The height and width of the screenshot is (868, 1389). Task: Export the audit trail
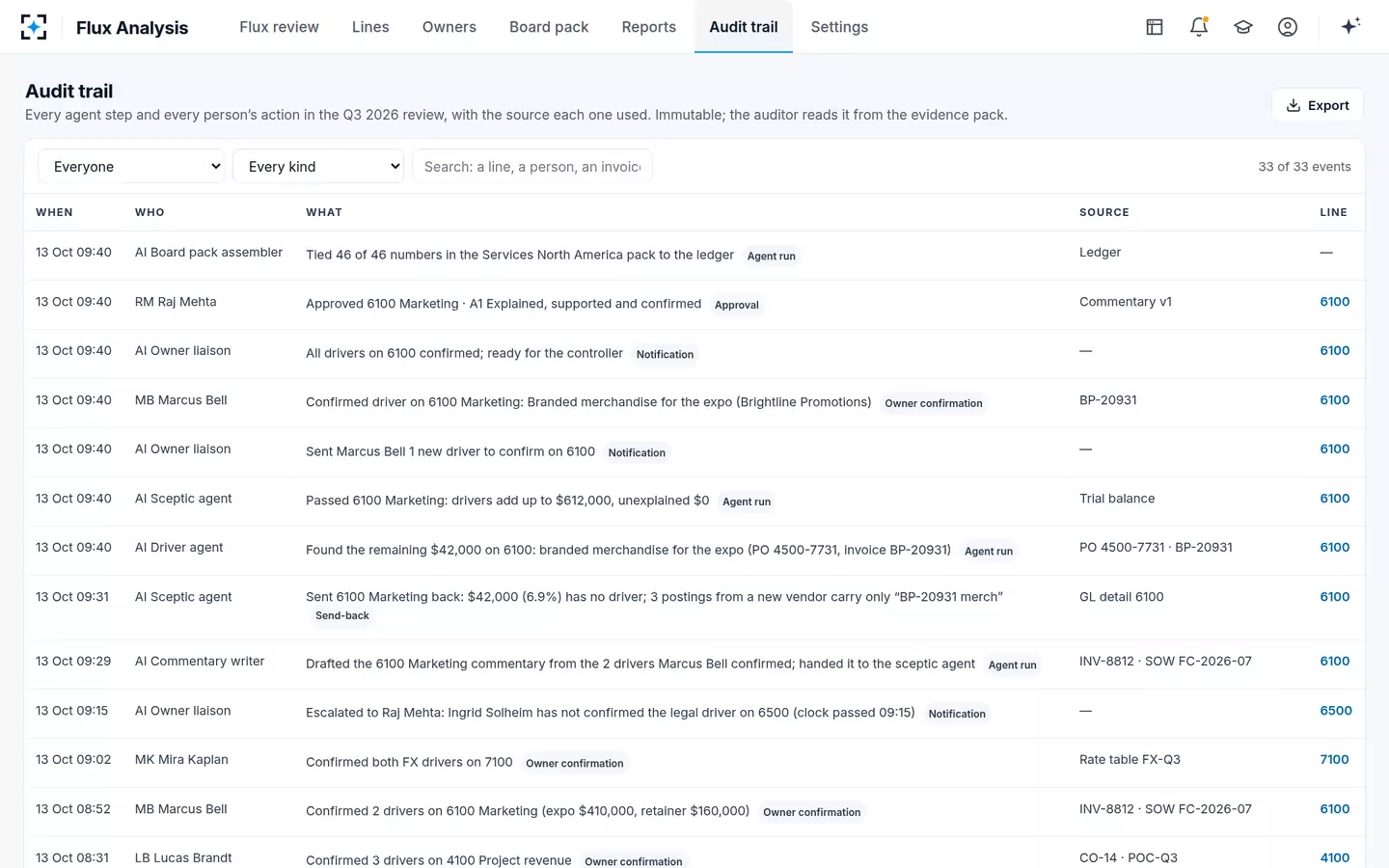pyautogui.click(x=1318, y=105)
